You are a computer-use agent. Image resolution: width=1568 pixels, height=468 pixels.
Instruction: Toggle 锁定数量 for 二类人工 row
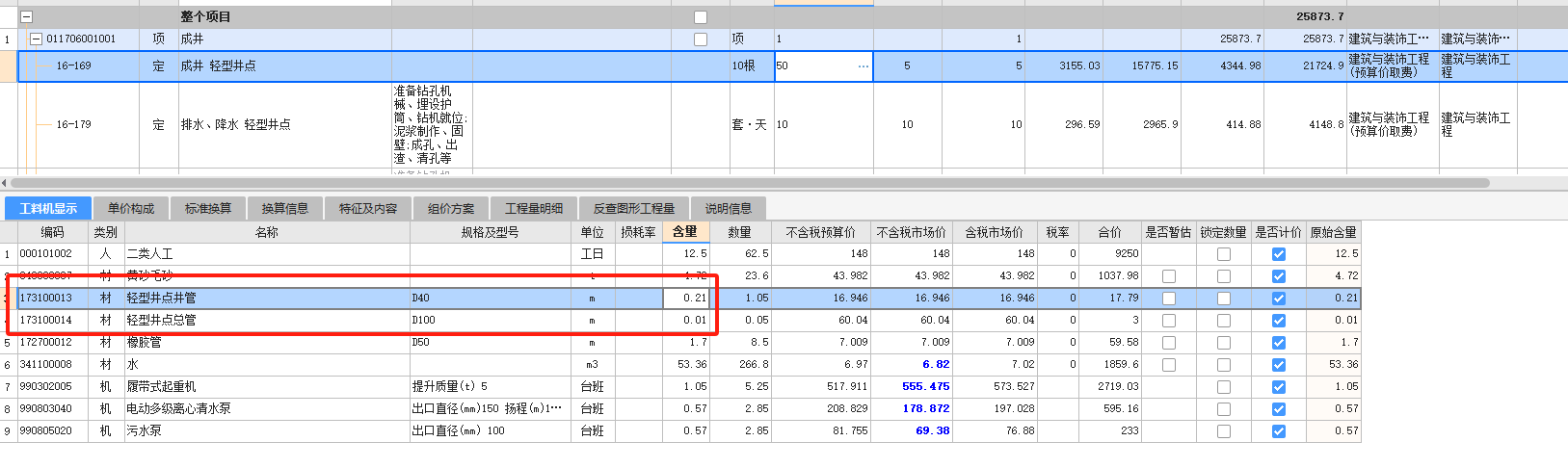tap(1224, 254)
